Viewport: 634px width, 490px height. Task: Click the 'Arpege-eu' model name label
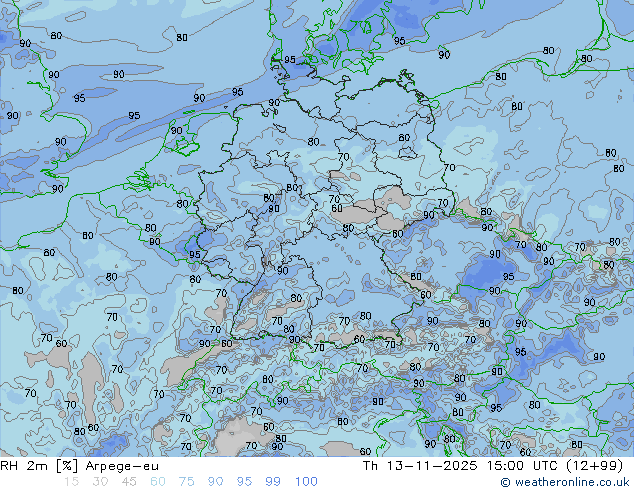[x=122, y=467]
